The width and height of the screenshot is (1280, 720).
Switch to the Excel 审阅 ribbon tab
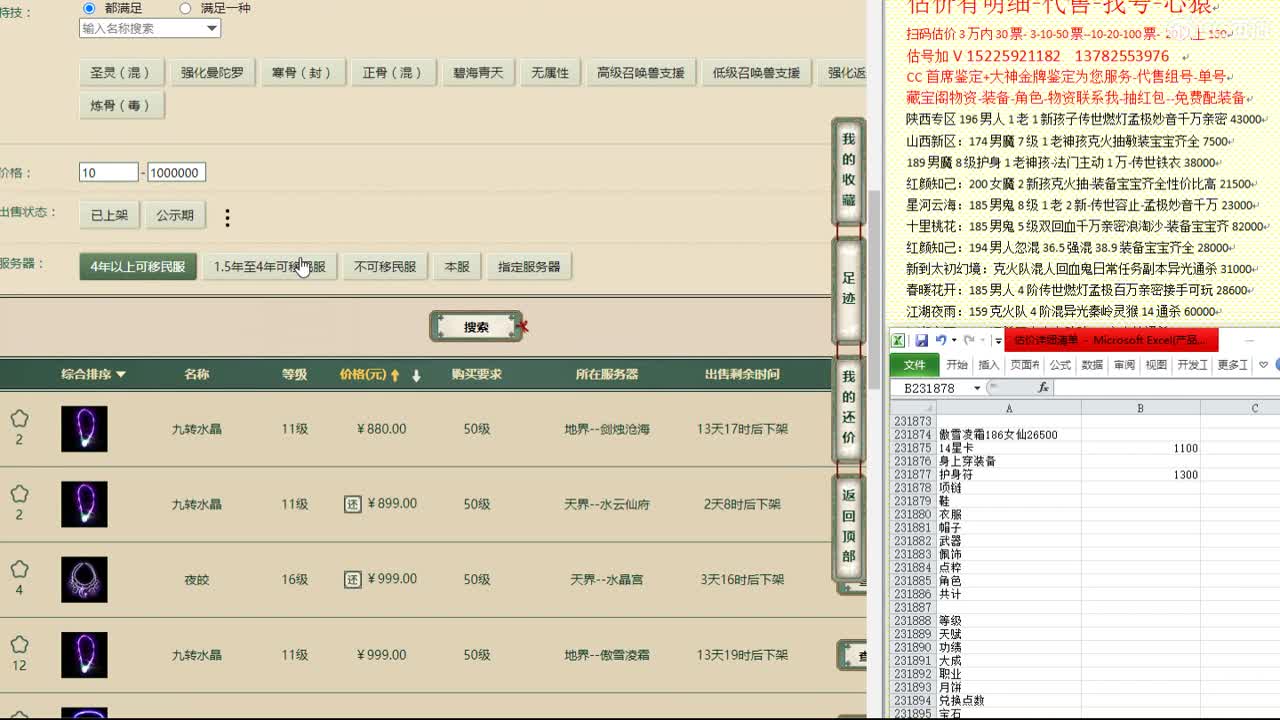[1124, 365]
